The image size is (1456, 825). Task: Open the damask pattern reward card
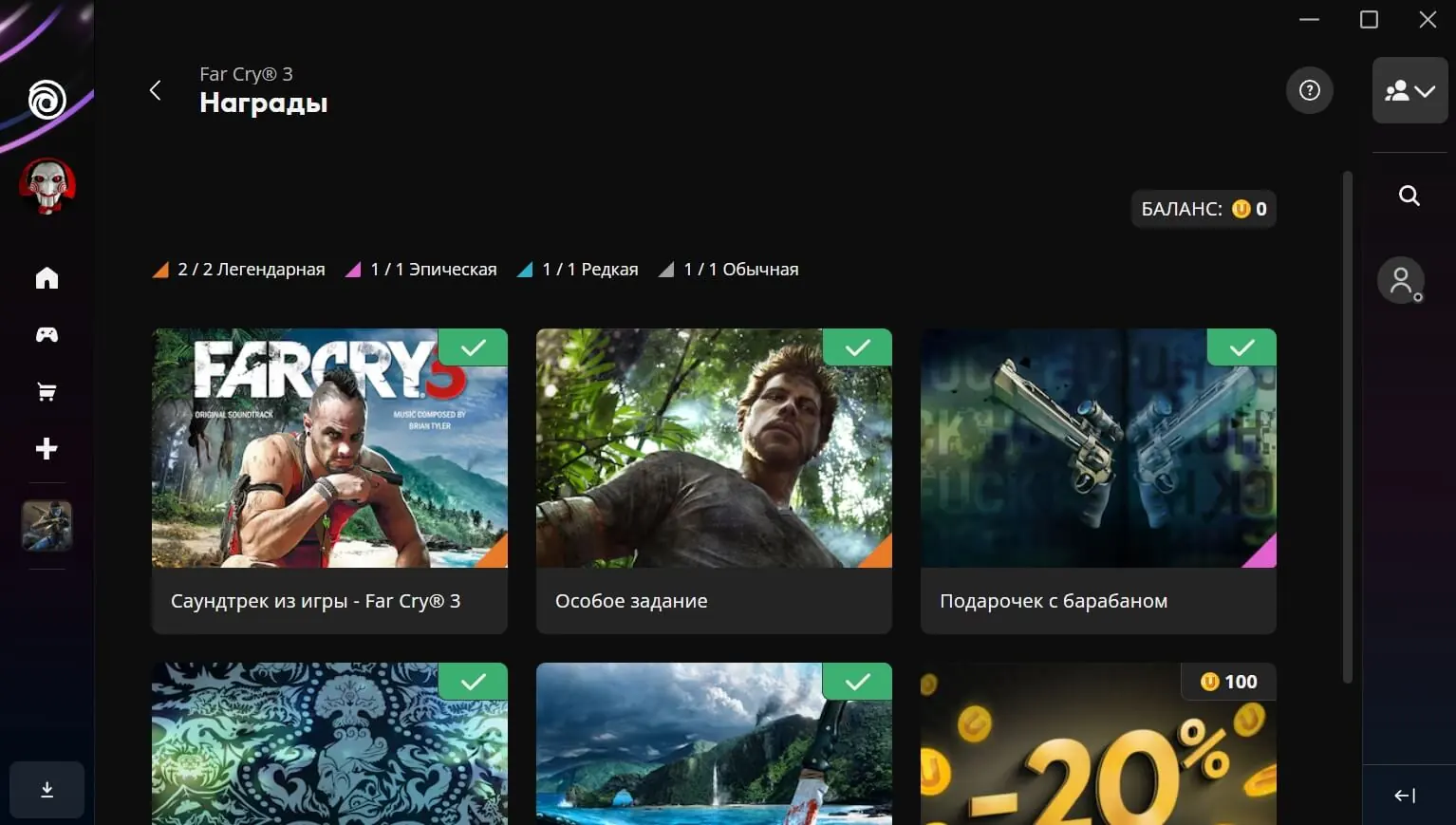click(x=329, y=743)
